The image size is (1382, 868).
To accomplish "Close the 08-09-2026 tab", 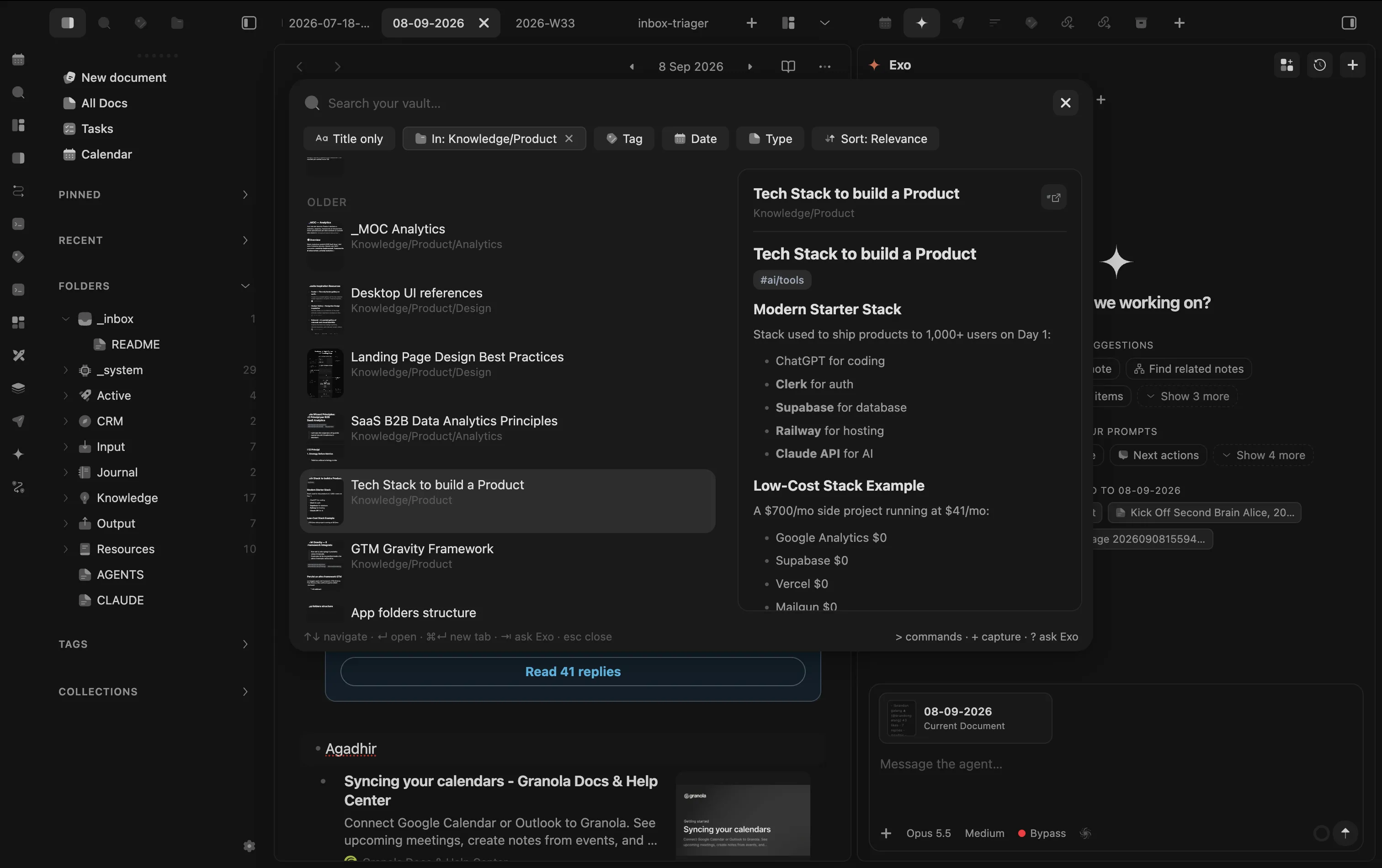I will (484, 23).
